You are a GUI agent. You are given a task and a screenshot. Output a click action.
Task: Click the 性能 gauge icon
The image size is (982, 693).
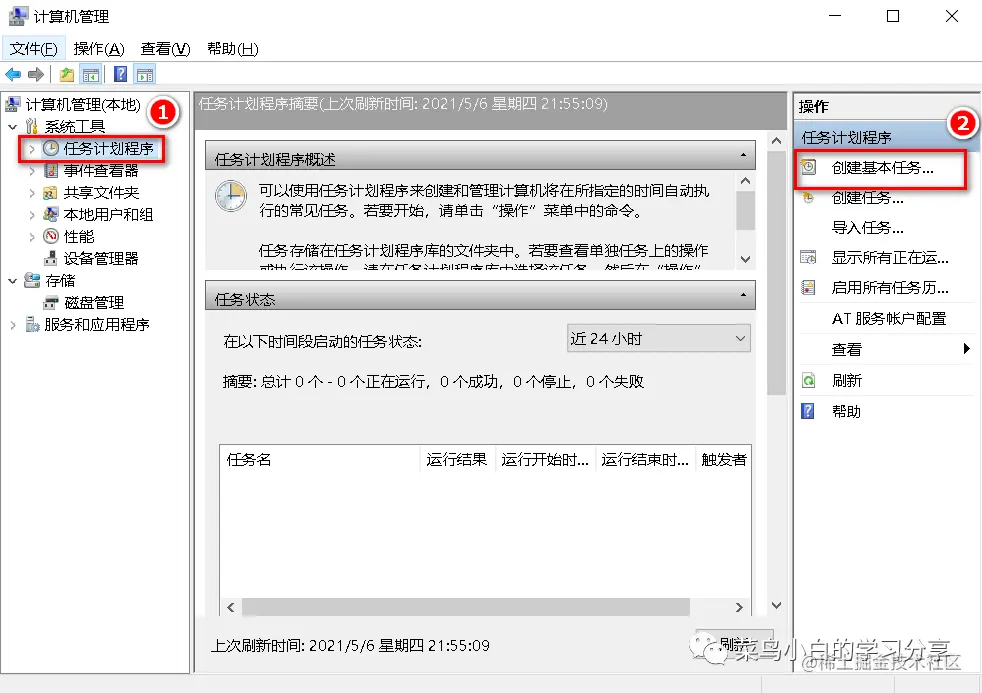51,236
